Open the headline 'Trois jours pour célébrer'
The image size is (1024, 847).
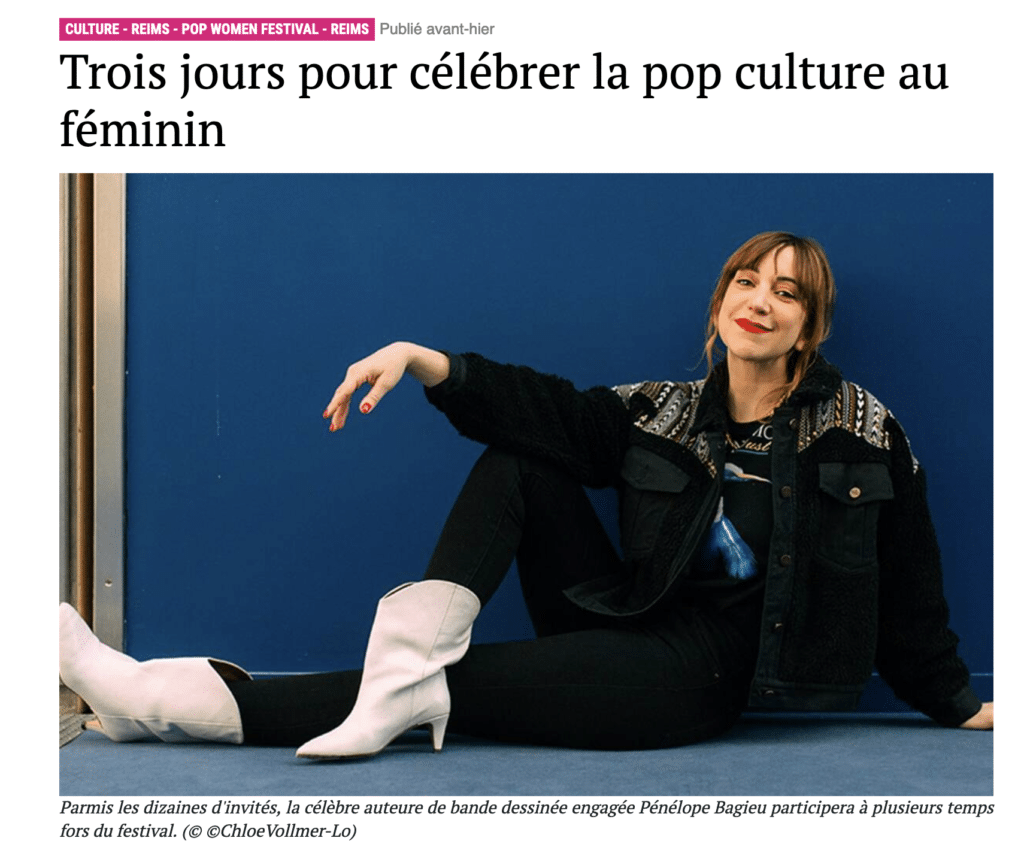pos(320,72)
